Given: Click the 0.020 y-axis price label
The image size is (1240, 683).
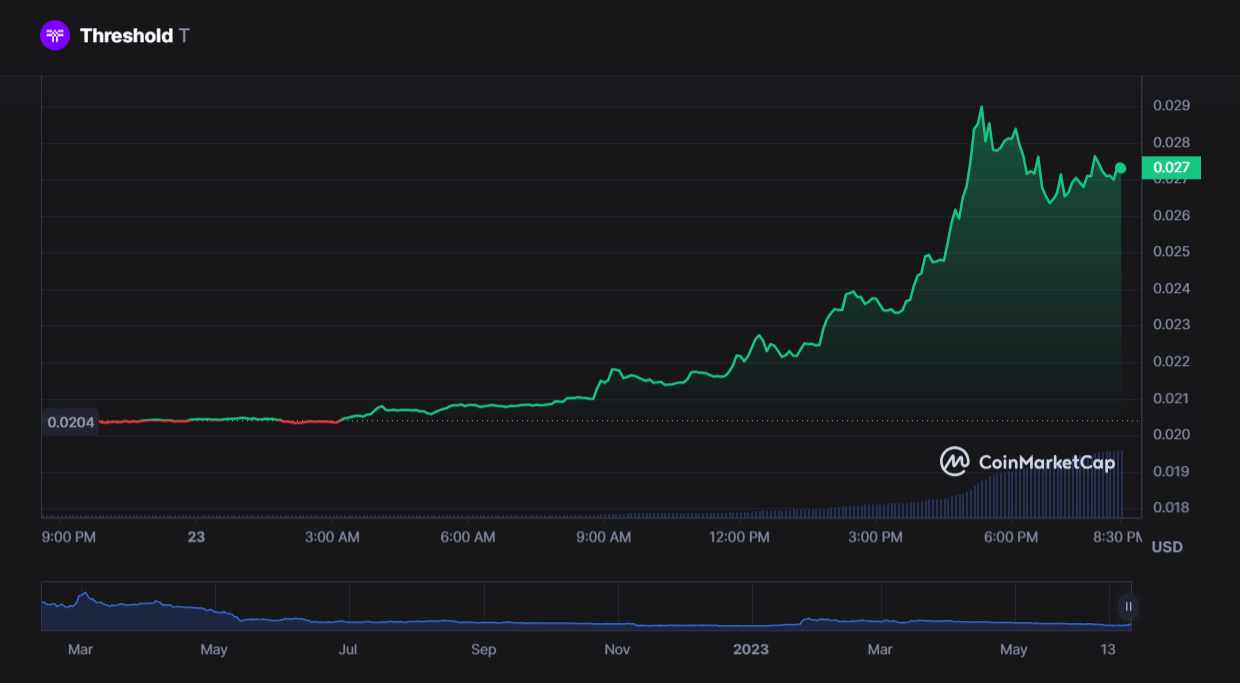Looking at the screenshot, I should [1171, 434].
